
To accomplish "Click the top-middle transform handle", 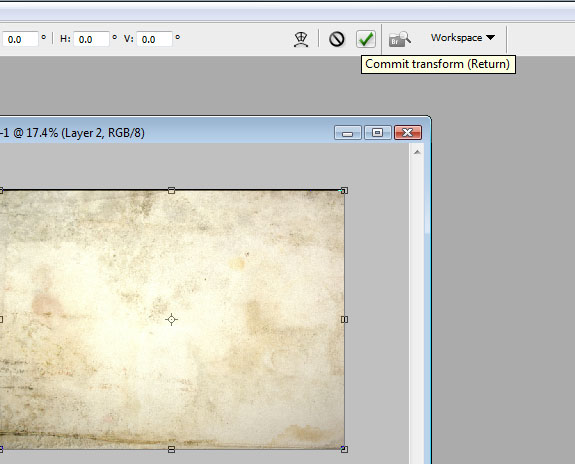I will coord(171,190).
